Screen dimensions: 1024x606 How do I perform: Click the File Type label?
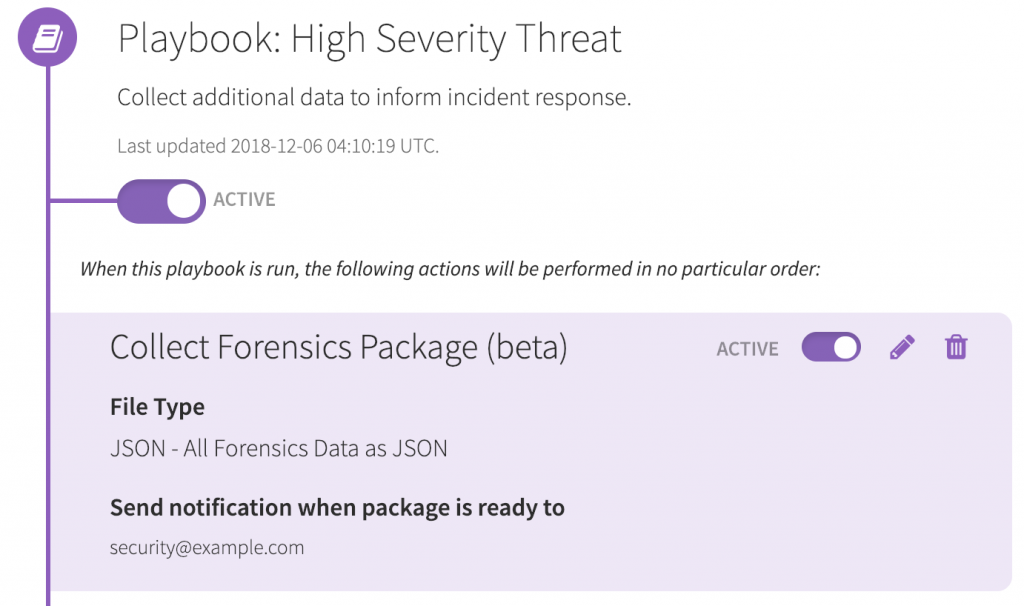point(157,407)
